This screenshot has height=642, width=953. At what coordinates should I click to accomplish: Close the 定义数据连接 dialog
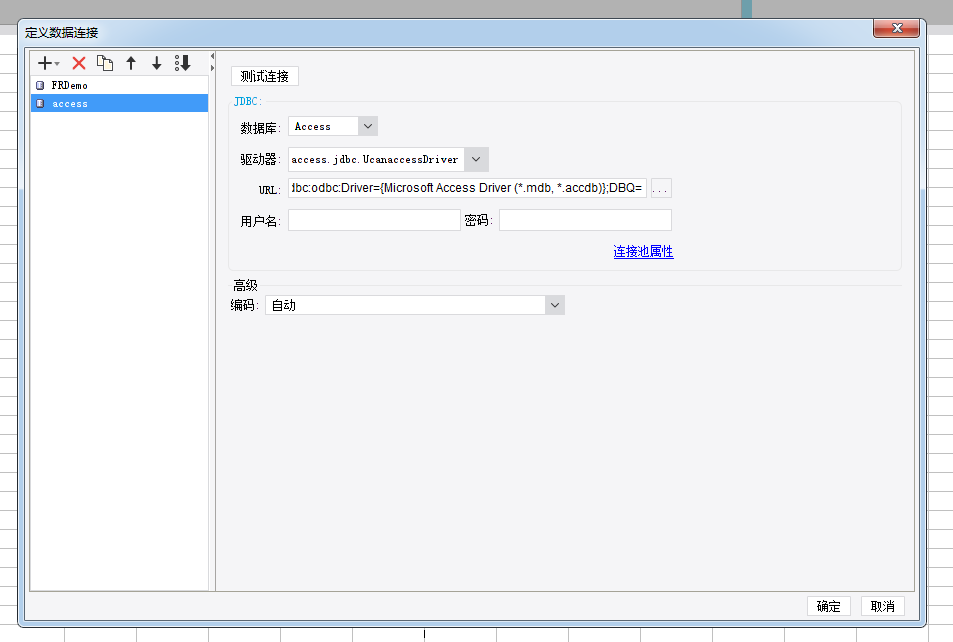[x=896, y=28]
